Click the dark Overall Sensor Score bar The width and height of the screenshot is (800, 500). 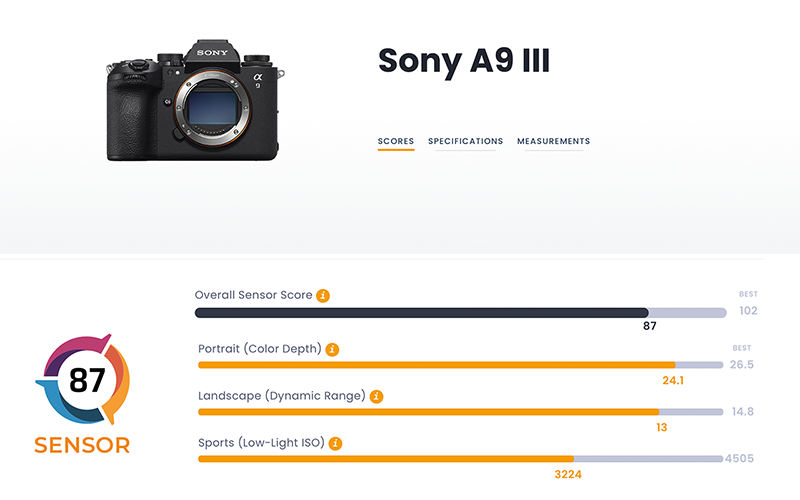point(421,313)
